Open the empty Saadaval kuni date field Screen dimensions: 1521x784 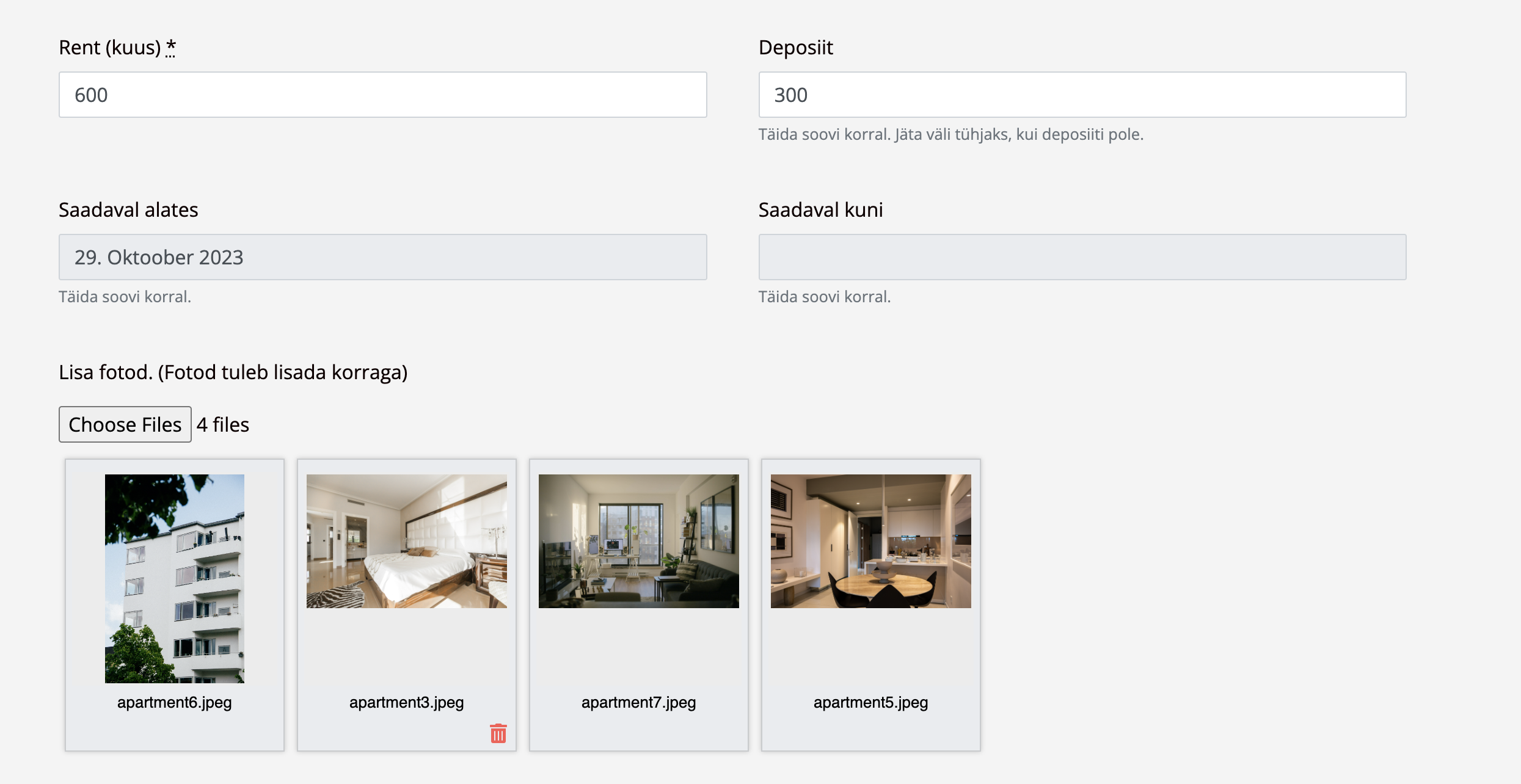(1082, 257)
